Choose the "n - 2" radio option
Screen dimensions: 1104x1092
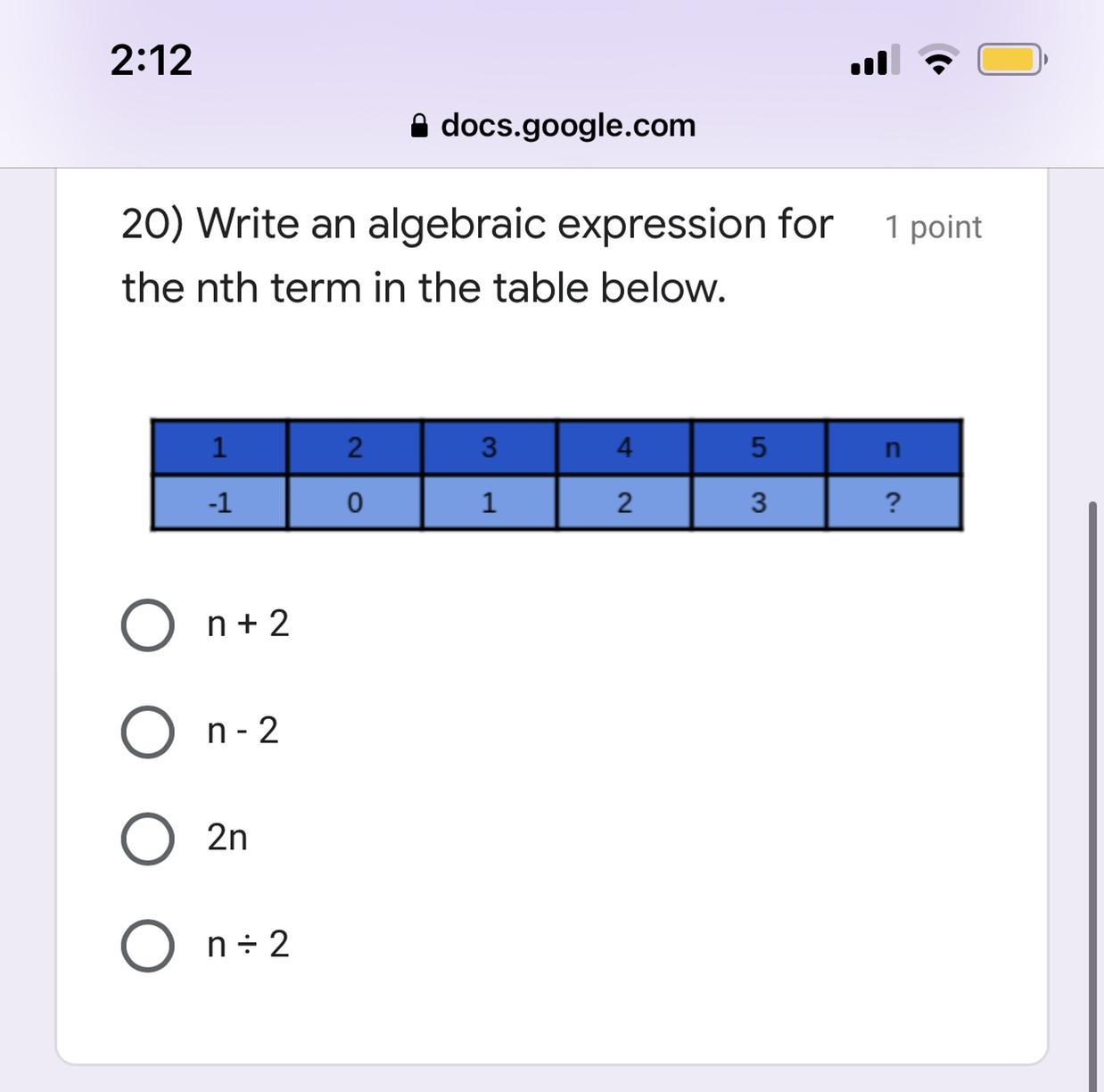tap(147, 732)
